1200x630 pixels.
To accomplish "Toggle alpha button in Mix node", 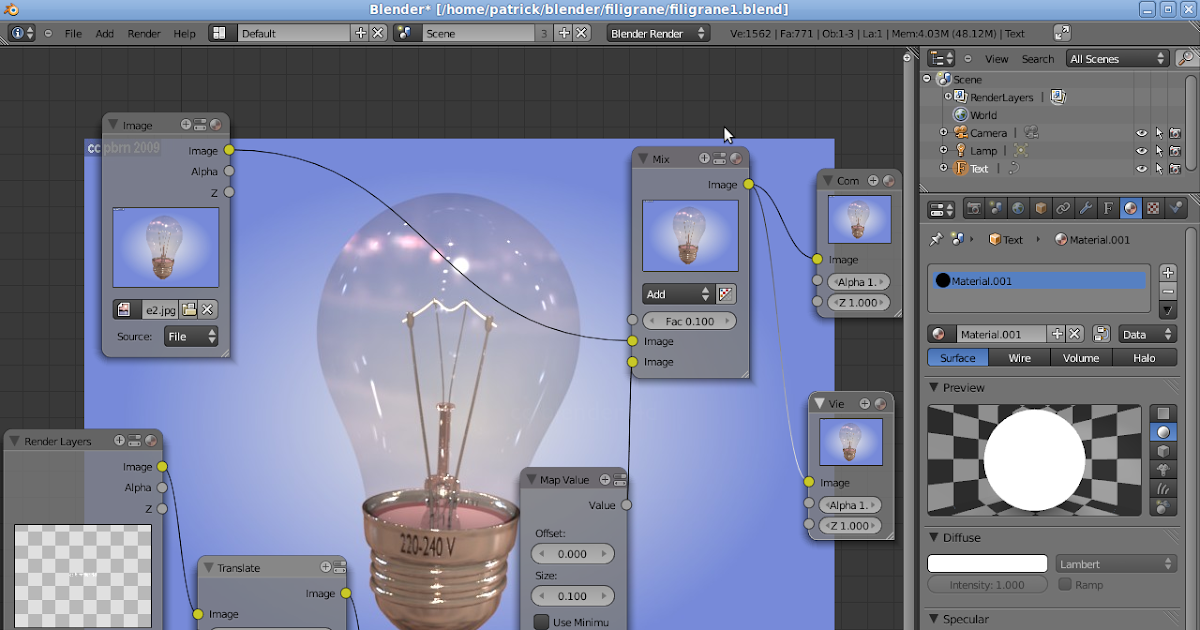I will pos(727,294).
